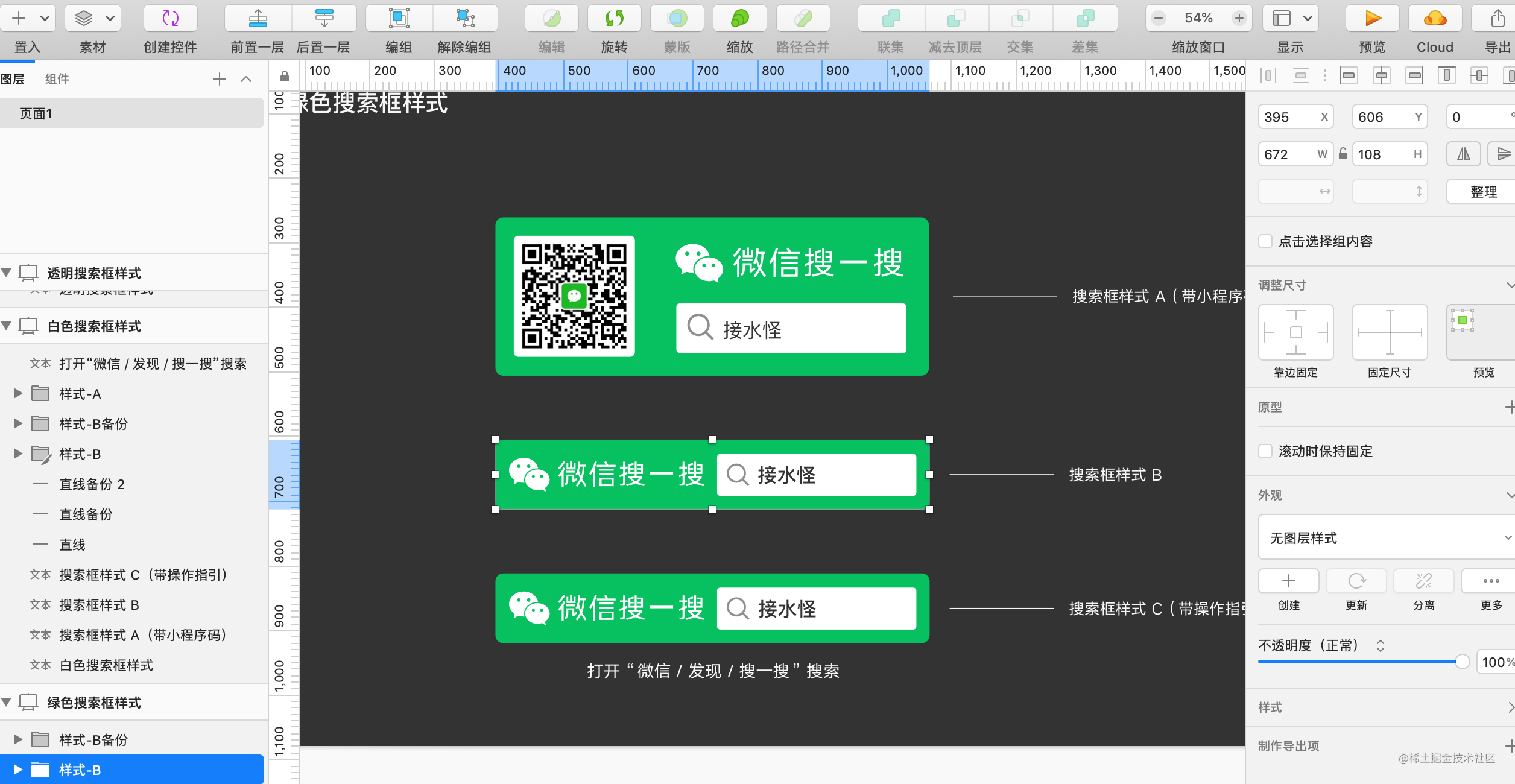Open the 素材 assets stack icon

(x=84, y=18)
